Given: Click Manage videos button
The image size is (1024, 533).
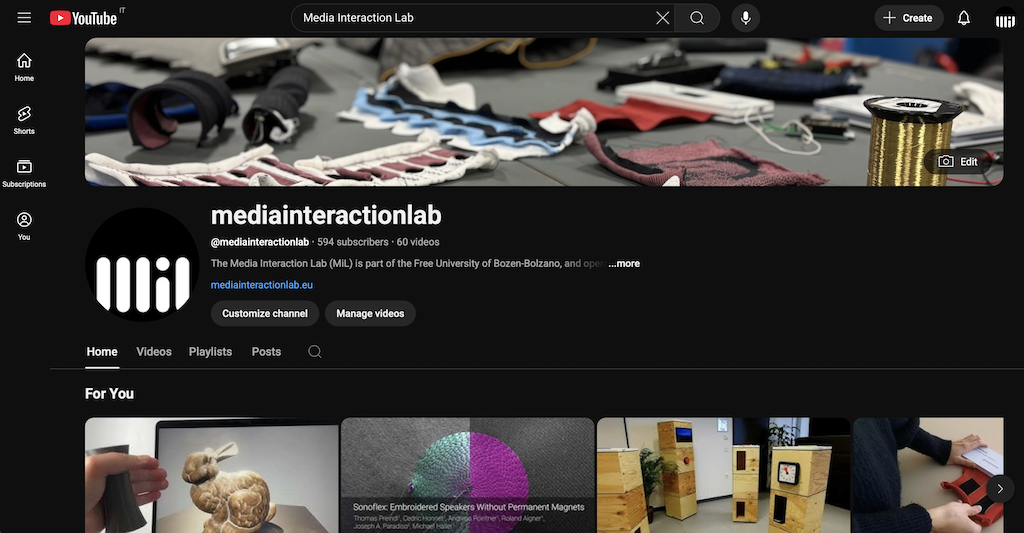Looking at the screenshot, I should pos(370,314).
